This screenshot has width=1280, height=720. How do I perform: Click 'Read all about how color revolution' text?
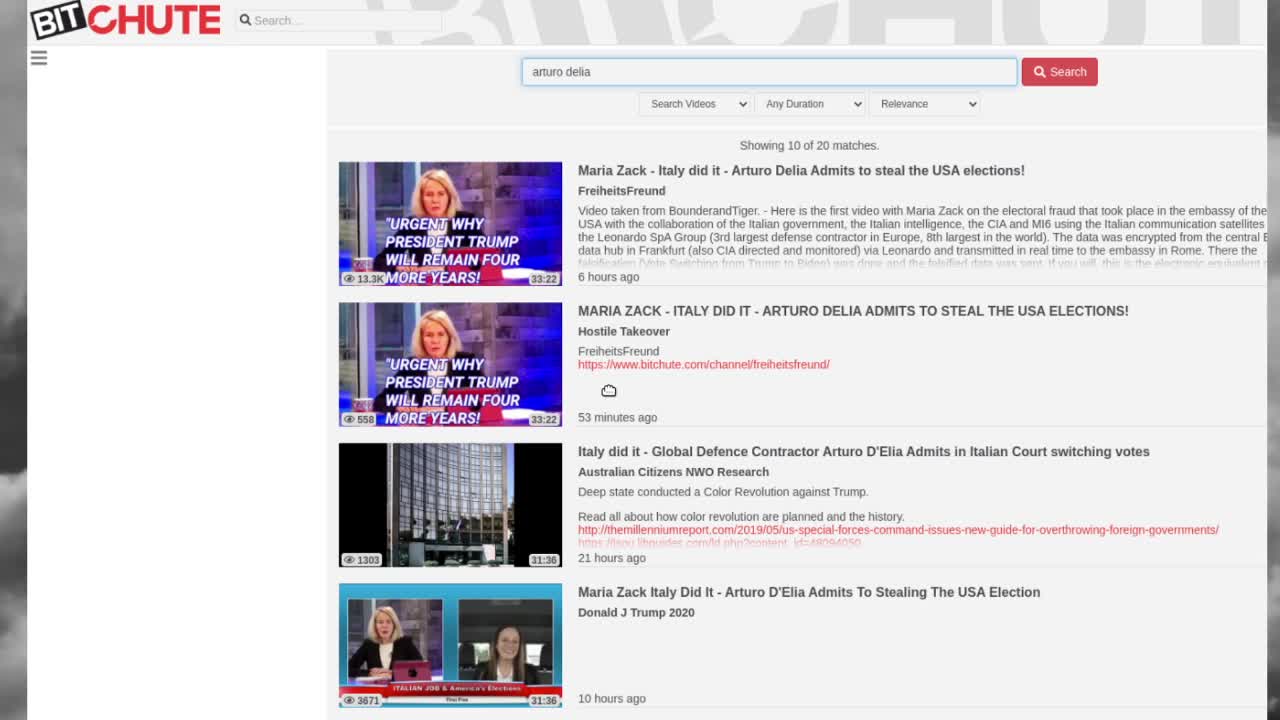[741, 517]
